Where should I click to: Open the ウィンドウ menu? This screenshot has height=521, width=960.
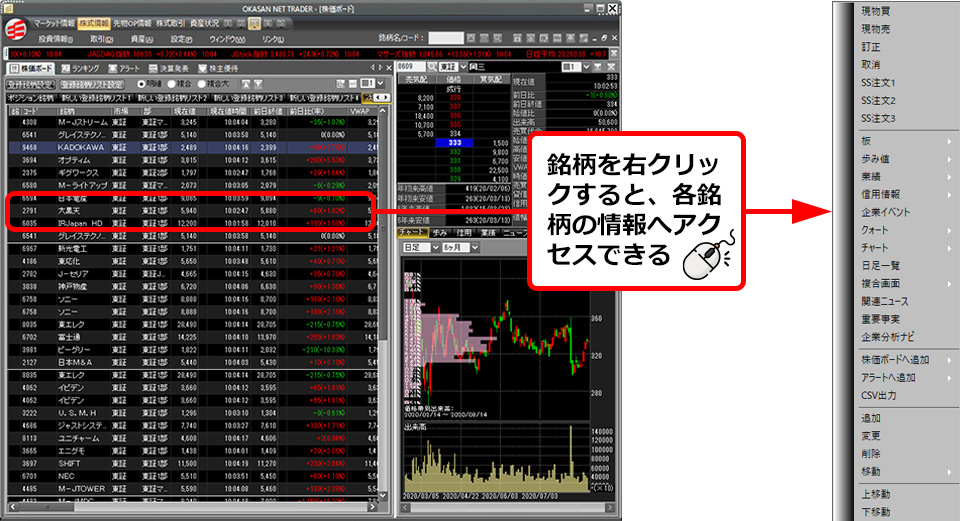(227, 39)
